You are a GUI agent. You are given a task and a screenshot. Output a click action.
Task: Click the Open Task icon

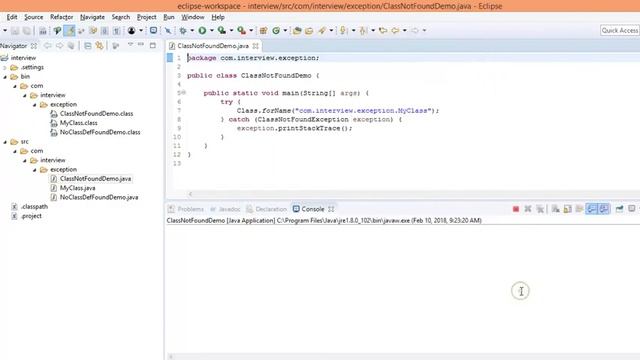[x=309, y=31]
